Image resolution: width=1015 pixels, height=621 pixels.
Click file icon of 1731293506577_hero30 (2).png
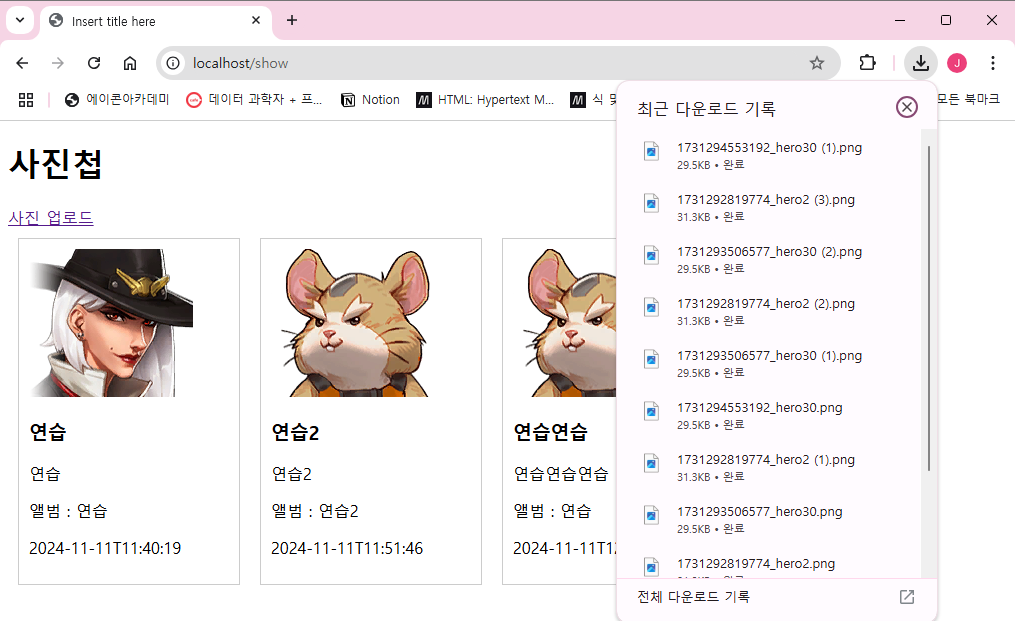pyautogui.click(x=651, y=255)
